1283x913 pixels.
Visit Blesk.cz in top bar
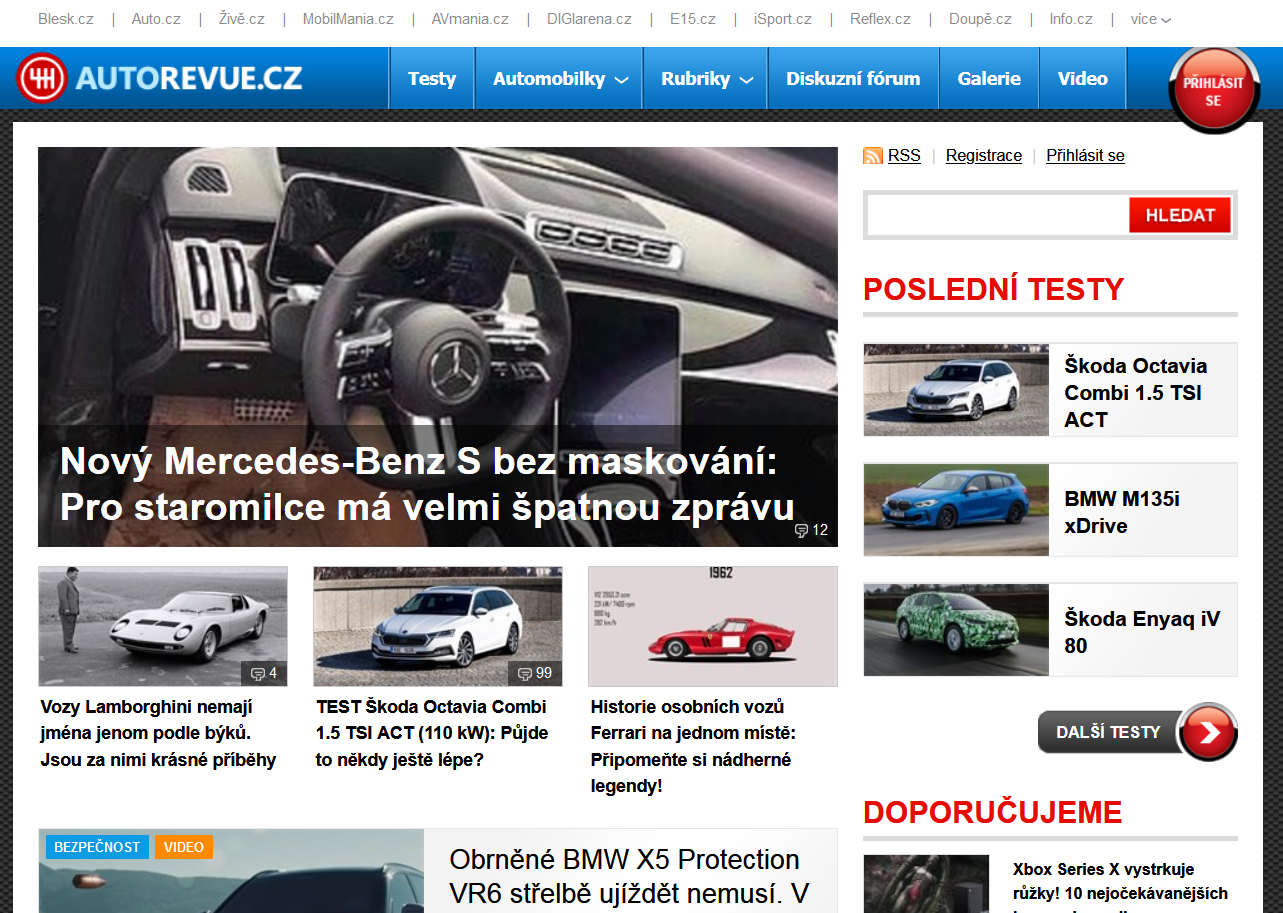click(x=66, y=19)
